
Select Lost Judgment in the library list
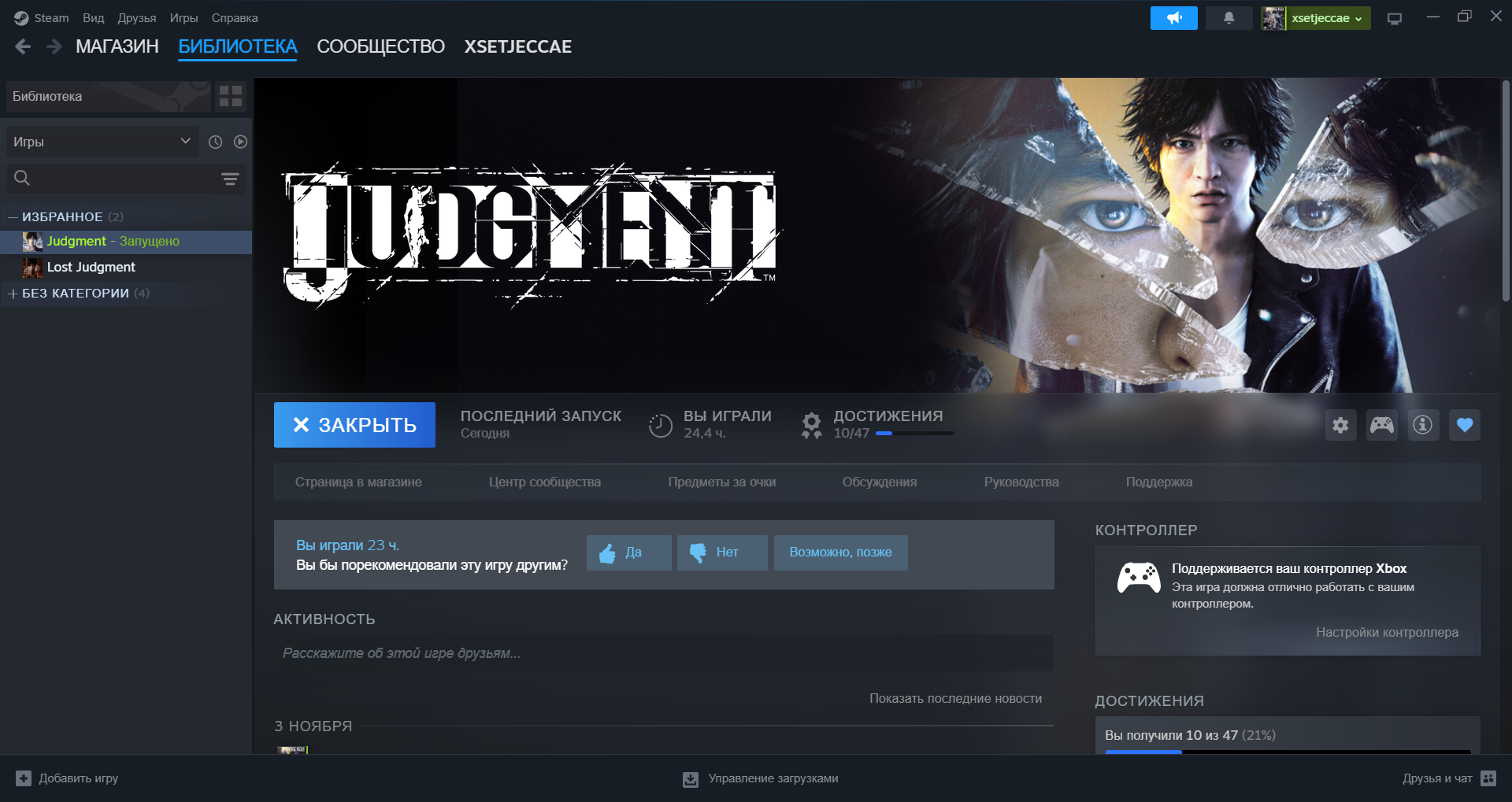(126, 268)
